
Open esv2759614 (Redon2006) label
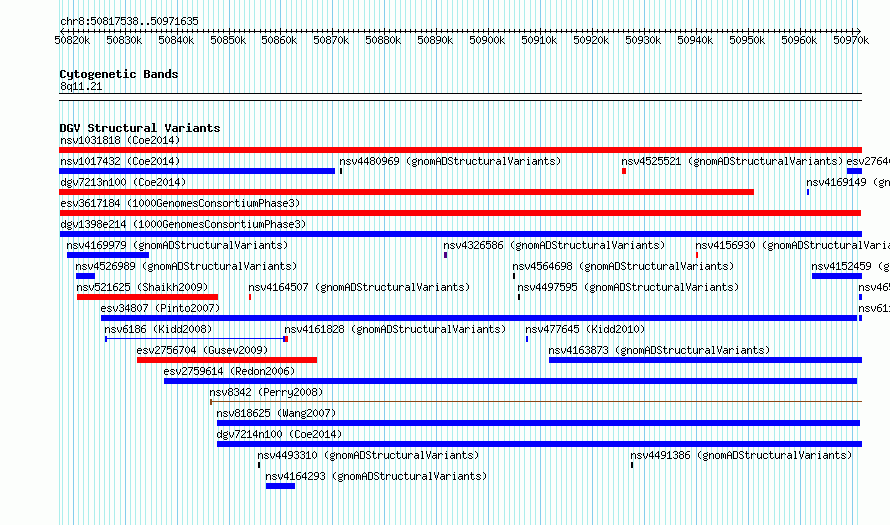pyautogui.click(x=229, y=371)
